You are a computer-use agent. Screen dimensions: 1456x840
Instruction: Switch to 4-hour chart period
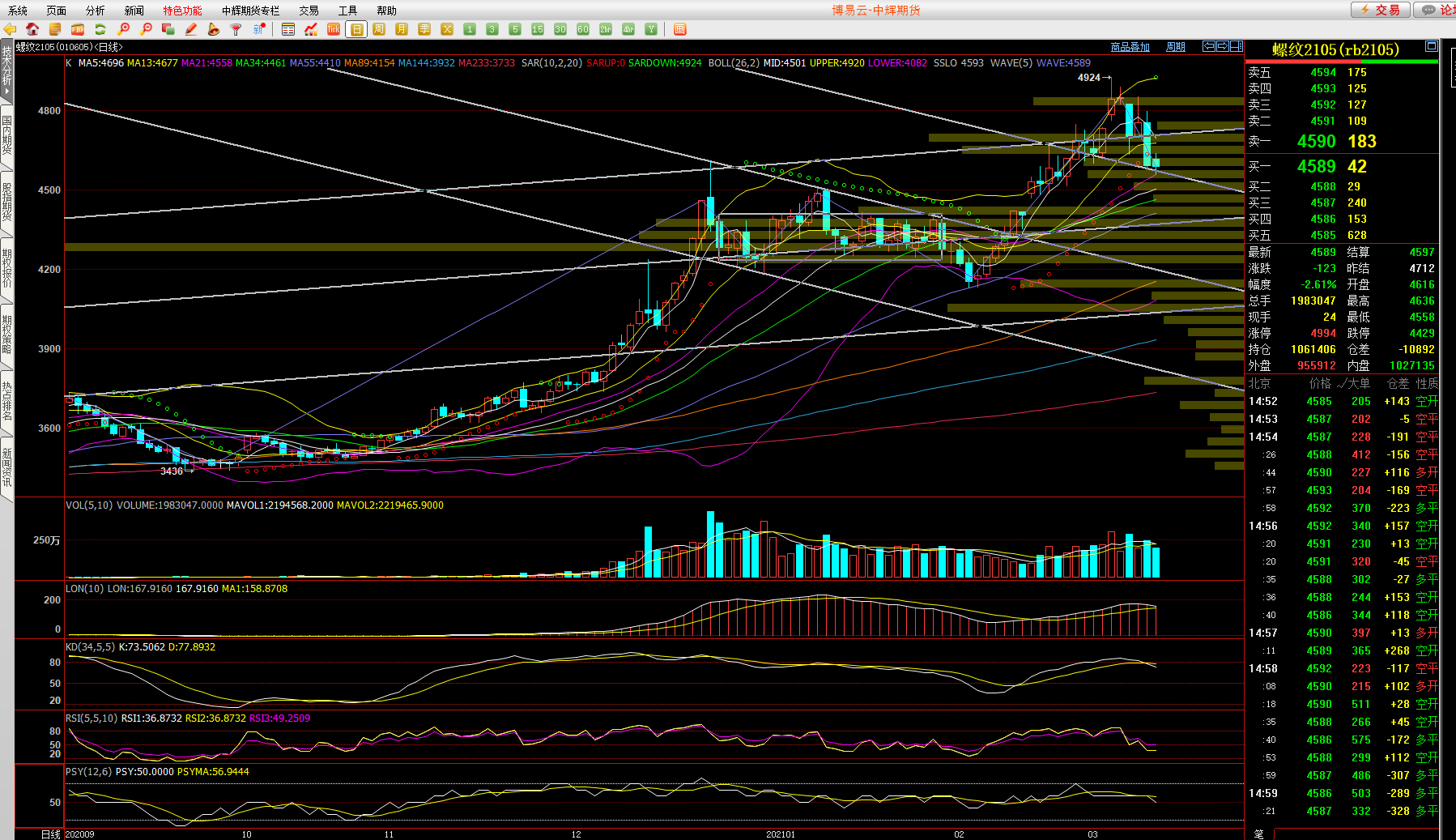[x=628, y=29]
